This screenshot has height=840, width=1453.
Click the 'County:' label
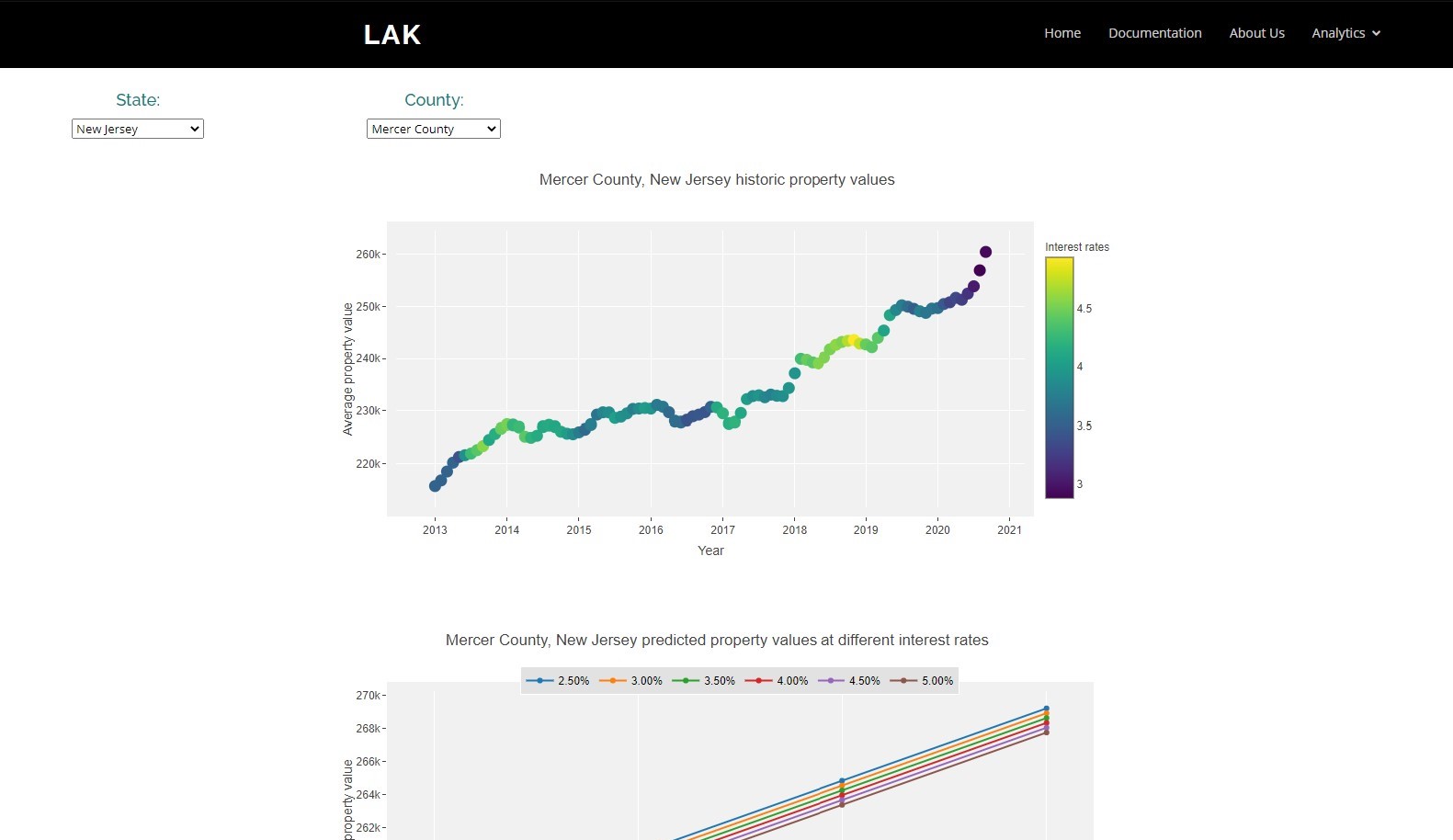(x=434, y=100)
